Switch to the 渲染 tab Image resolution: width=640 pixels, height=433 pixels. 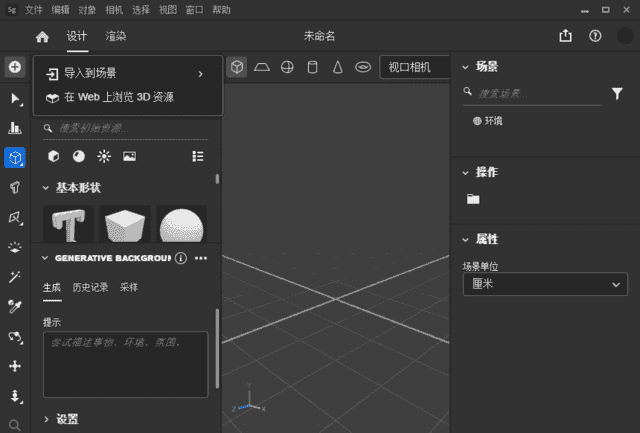tap(116, 37)
